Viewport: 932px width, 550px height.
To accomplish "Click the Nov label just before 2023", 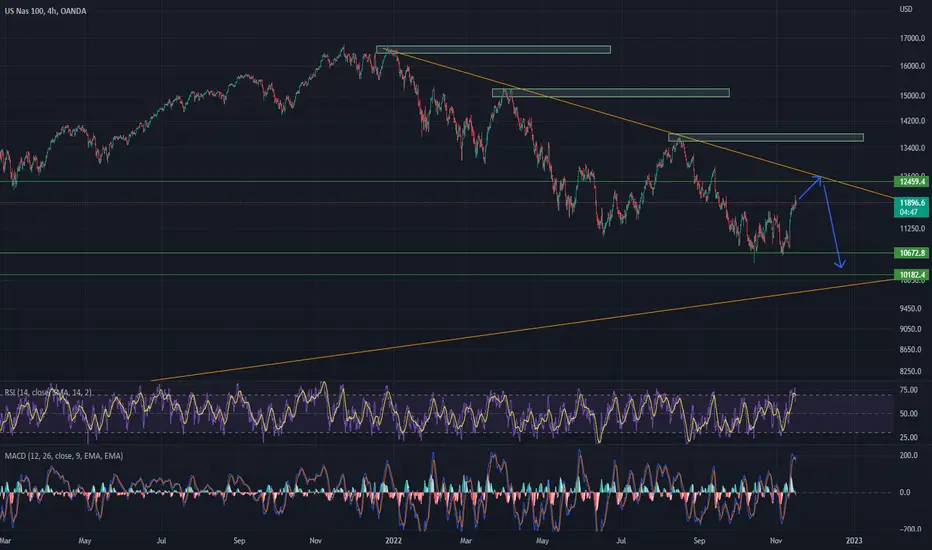I will (x=776, y=540).
